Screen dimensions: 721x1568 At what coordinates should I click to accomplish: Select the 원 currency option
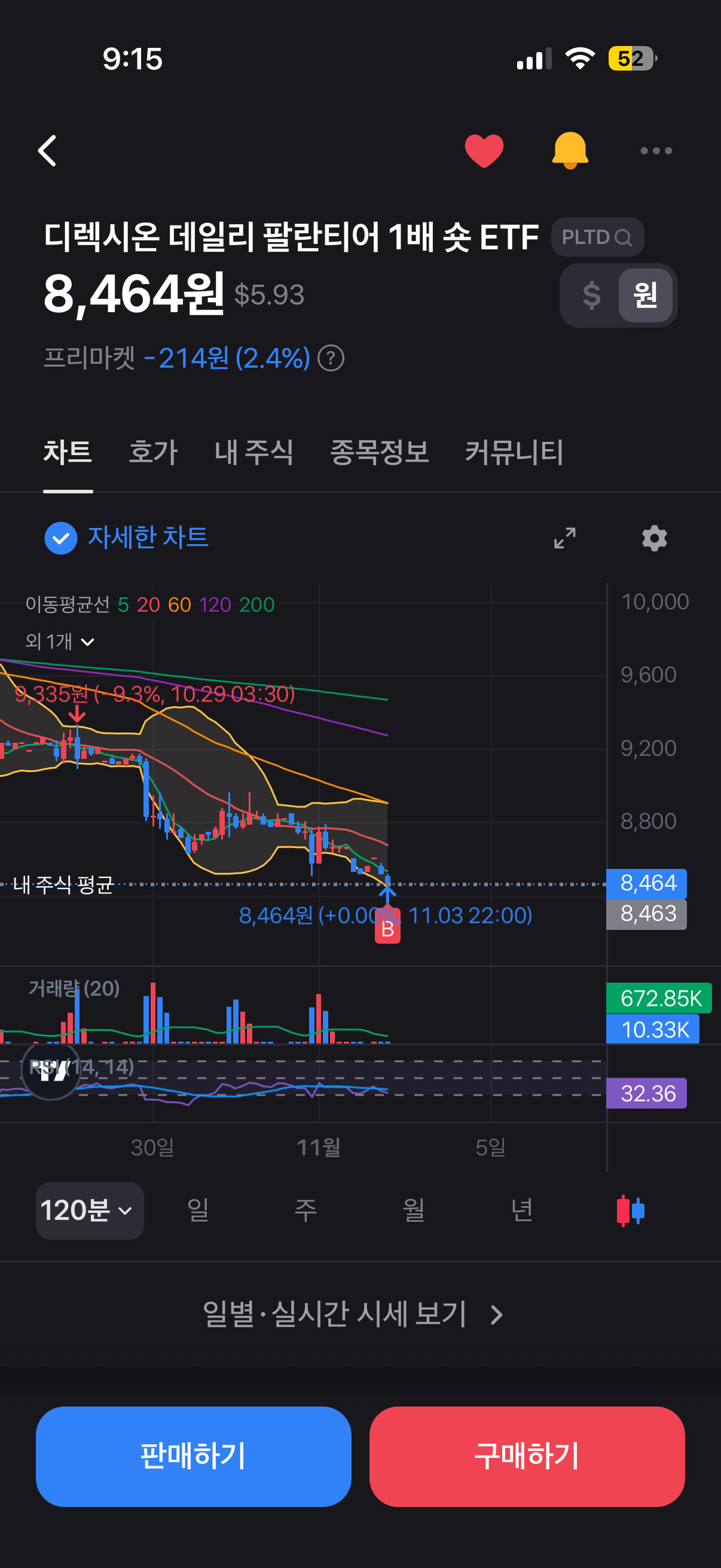(646, 295)
